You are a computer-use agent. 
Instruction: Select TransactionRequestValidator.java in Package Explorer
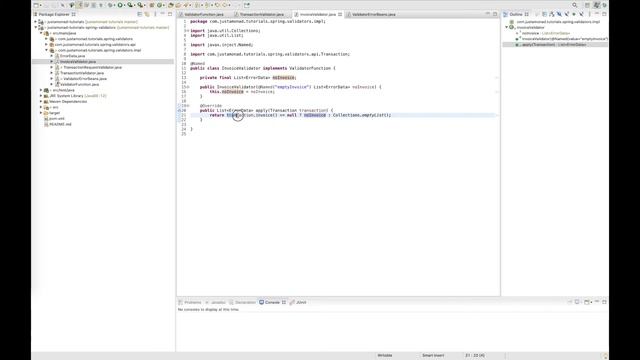tap(92, 67)
